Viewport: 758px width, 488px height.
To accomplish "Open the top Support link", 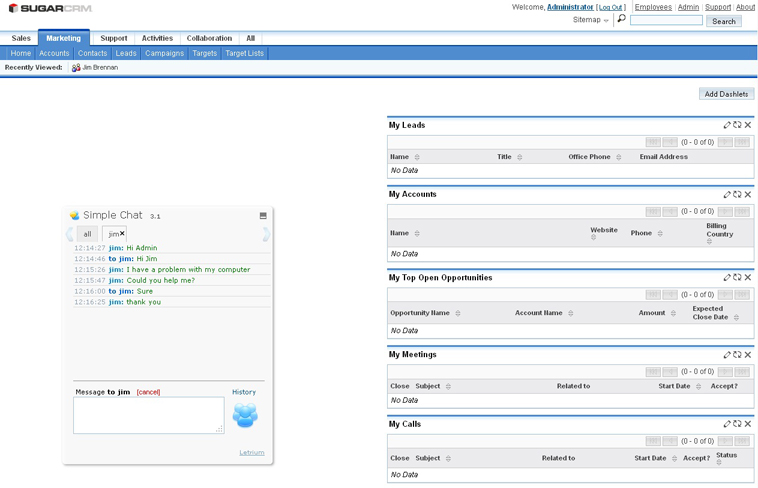I will pos(718,7).
